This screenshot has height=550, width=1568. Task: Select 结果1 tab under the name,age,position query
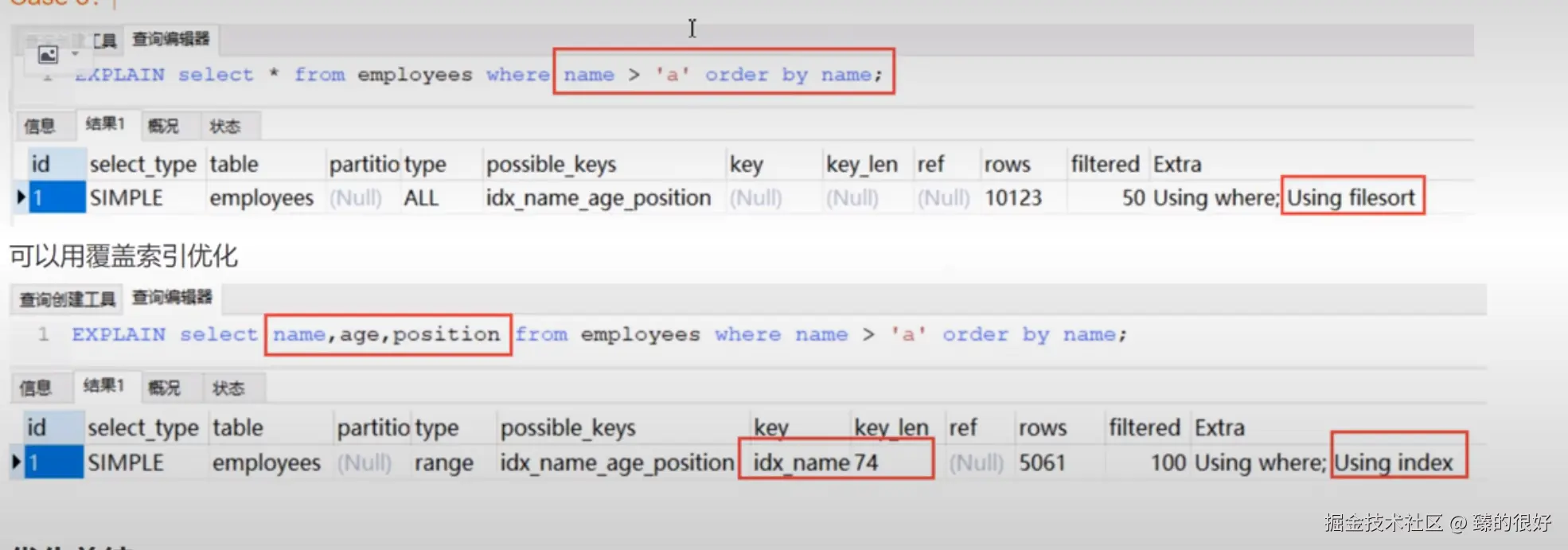point(104,385)
